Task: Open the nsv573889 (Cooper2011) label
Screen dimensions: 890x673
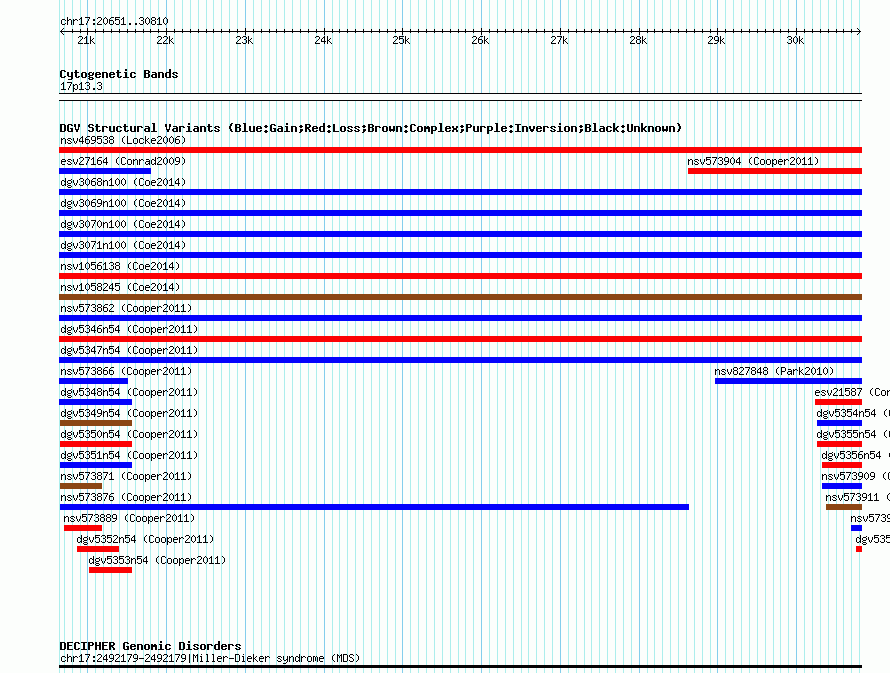Action: click(x=129, y=518)
